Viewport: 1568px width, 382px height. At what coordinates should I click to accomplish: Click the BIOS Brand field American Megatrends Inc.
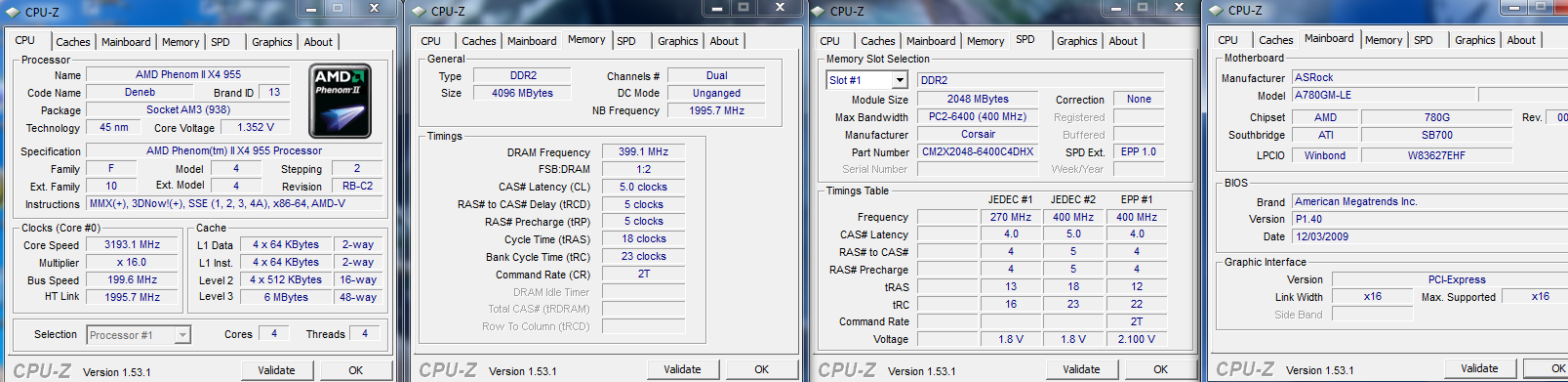(x=1429, y=201)
